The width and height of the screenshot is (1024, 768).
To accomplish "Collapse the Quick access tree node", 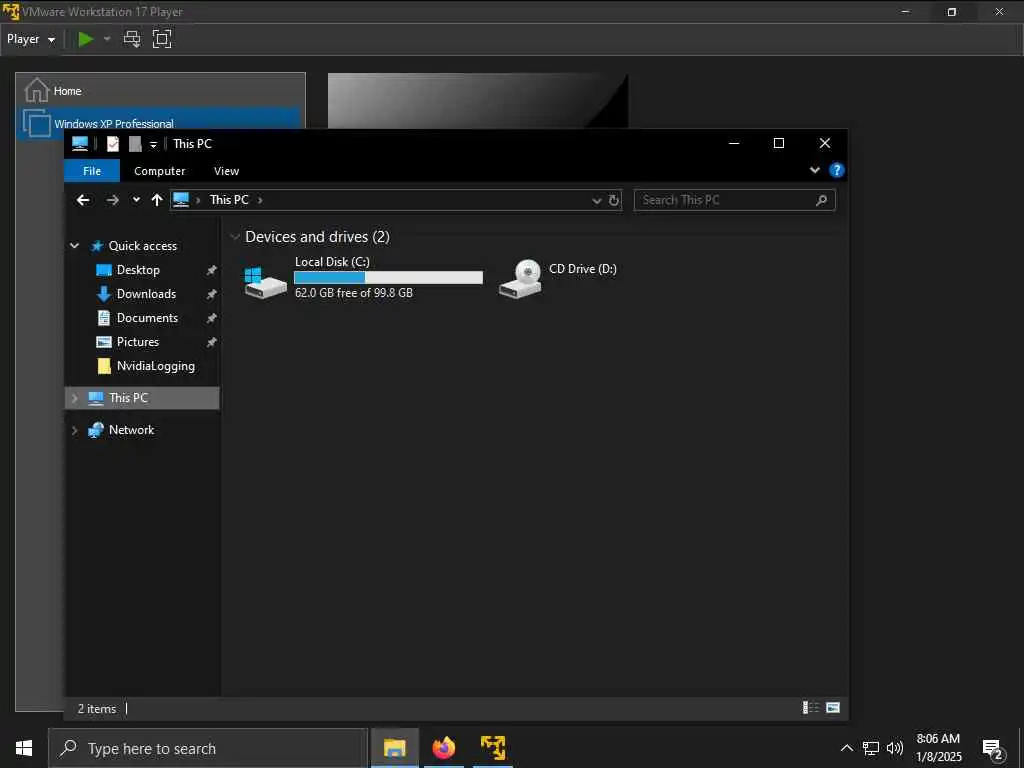I will [74, 246].
